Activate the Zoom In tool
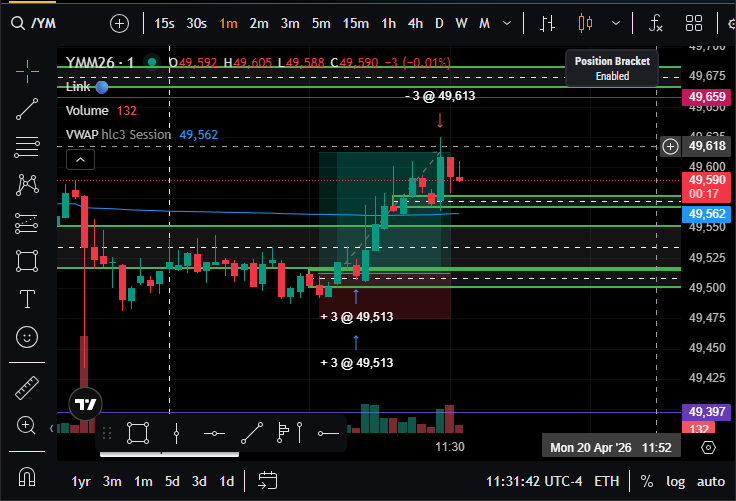736x501 pixels. click(26, 425)
